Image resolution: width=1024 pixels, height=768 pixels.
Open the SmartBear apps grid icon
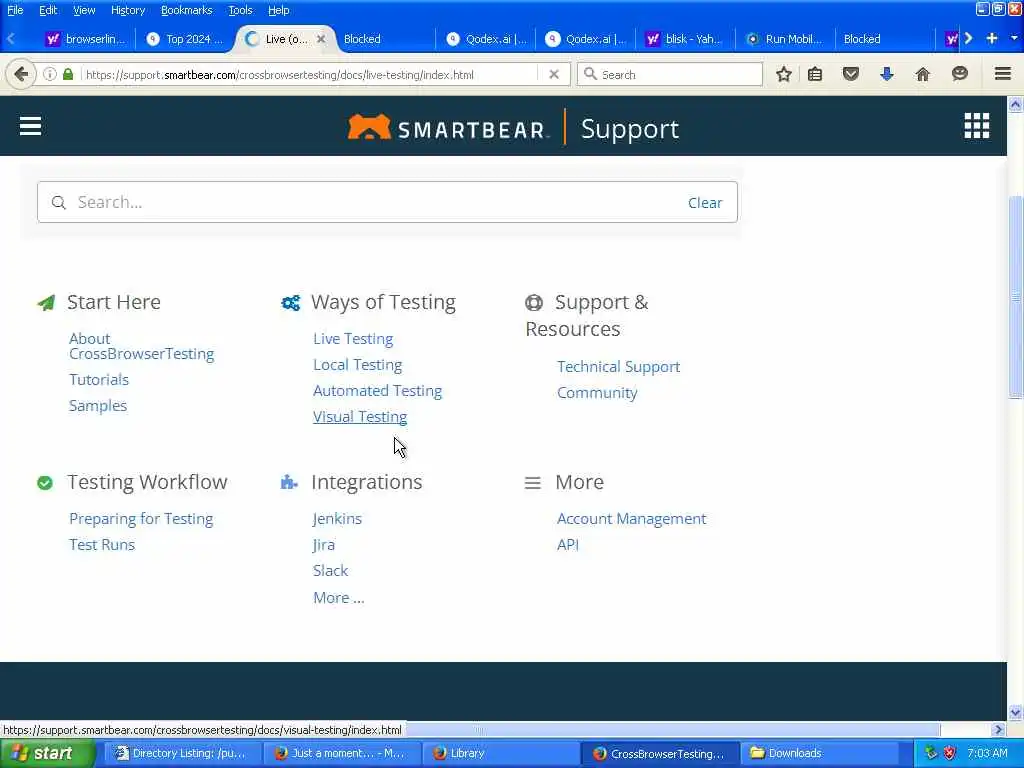click(976, 126)
